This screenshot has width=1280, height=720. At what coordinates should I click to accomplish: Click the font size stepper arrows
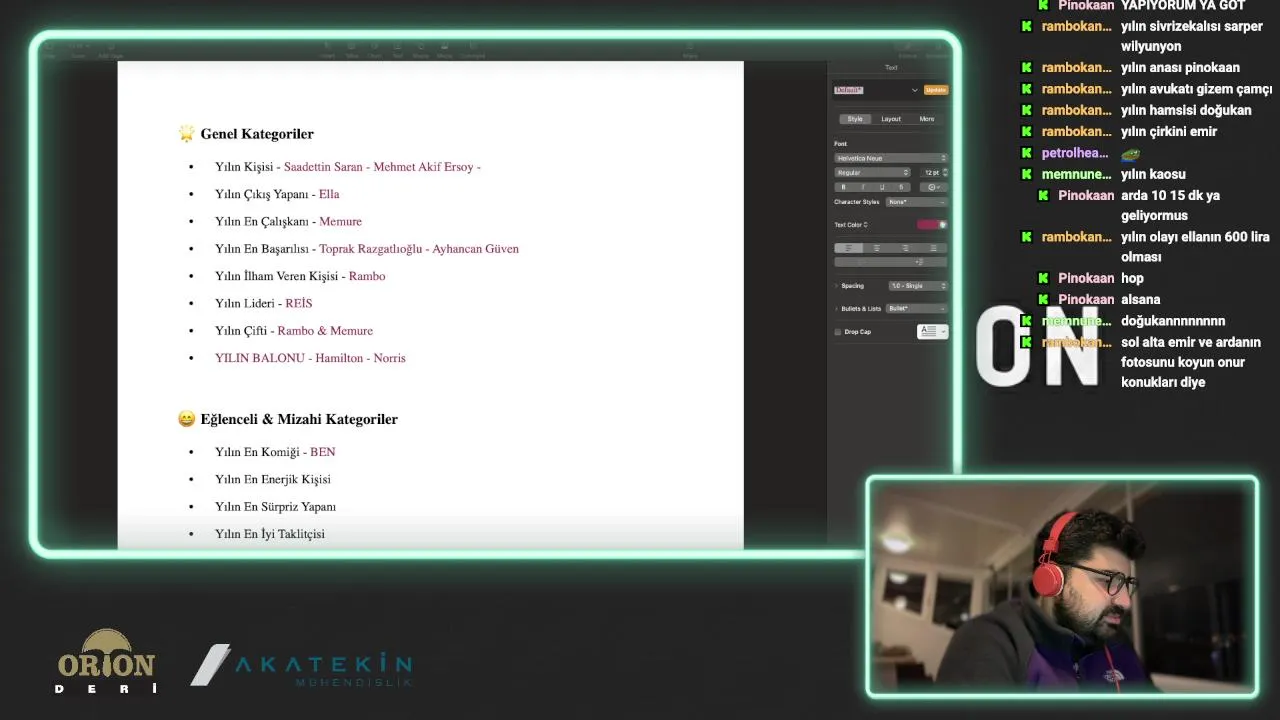point(945,173)
